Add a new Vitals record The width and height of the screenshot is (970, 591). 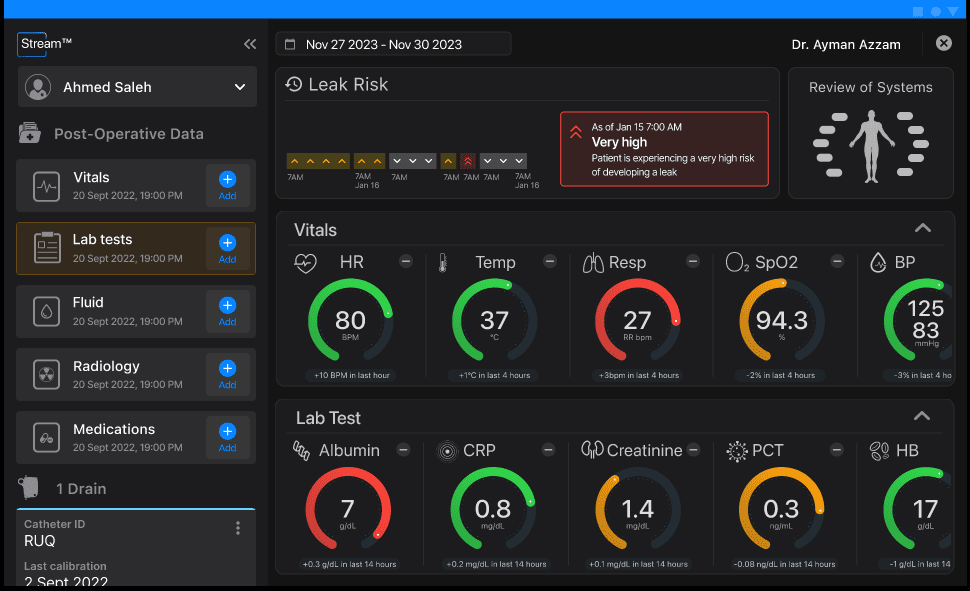tap(228, 186)
